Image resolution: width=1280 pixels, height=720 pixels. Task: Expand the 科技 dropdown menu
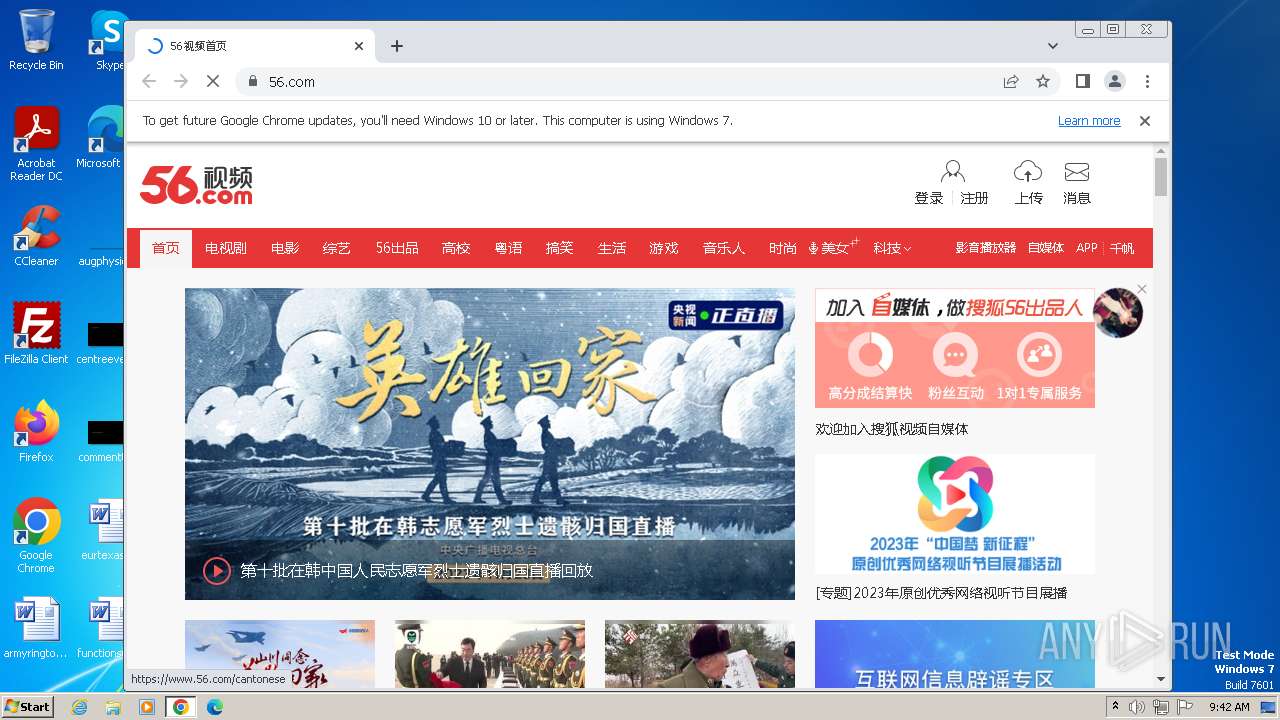click(892, 248)
